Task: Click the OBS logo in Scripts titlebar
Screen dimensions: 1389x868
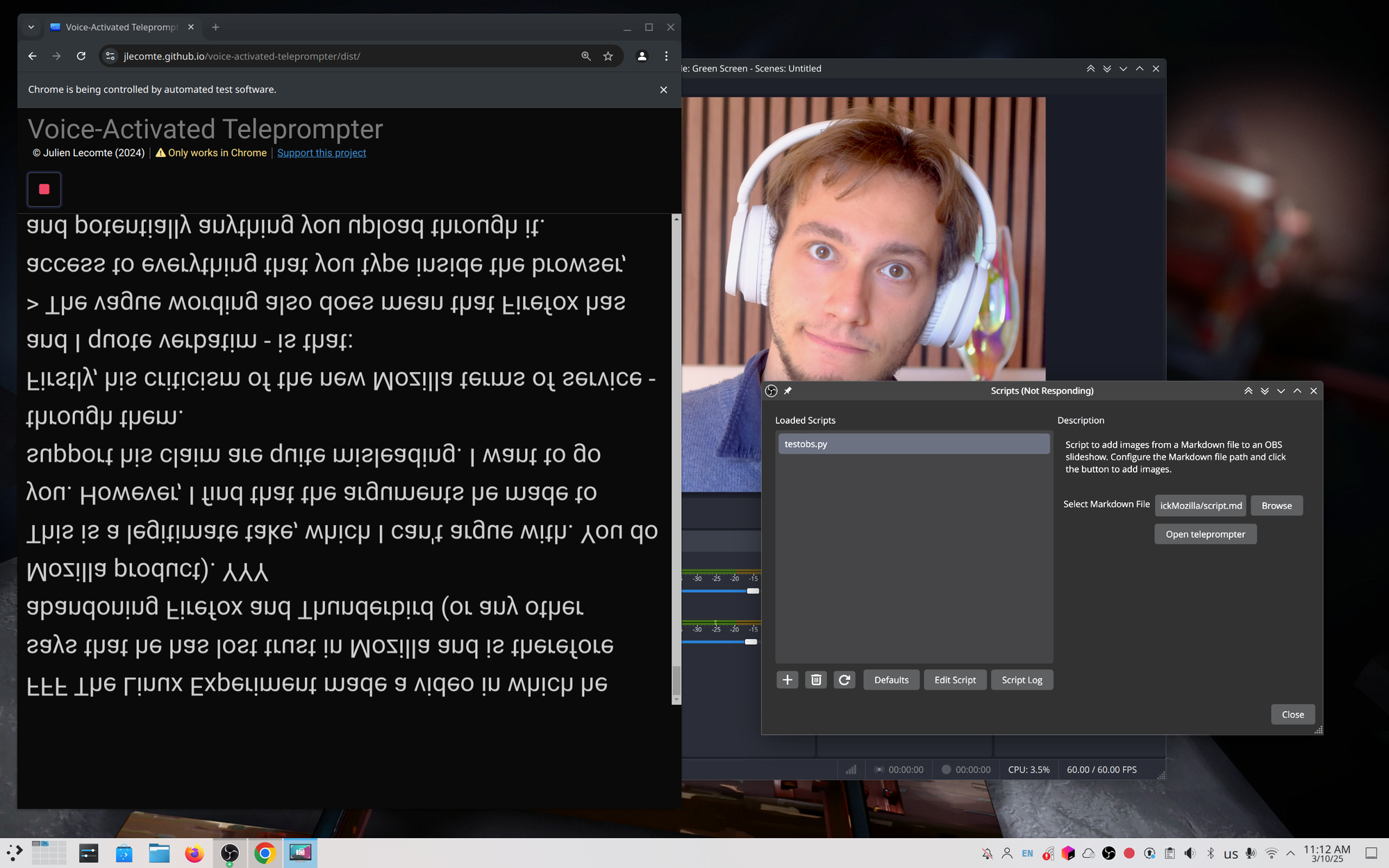Action: 771,391
